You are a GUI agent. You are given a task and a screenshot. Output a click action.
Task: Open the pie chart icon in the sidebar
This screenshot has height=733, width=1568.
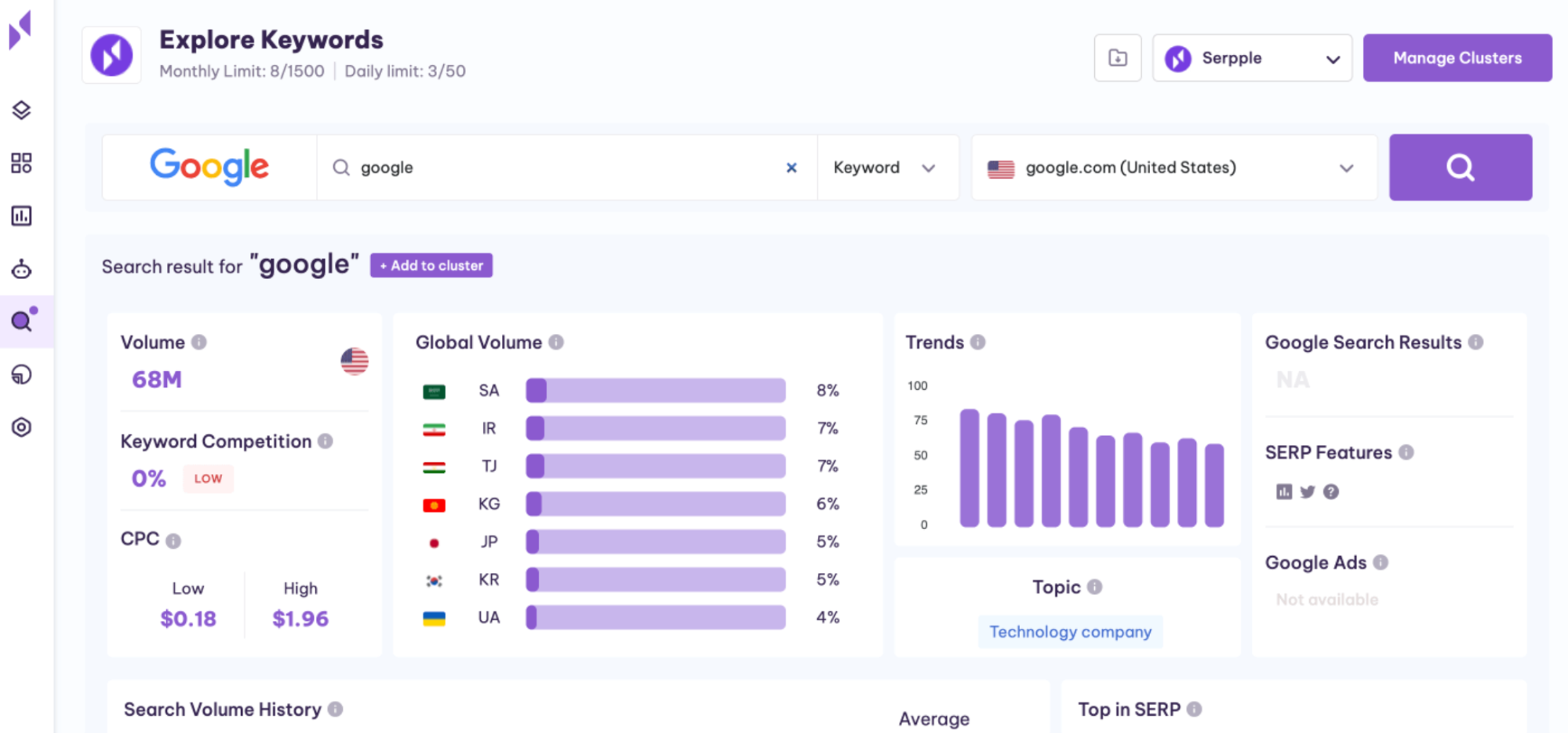coord(21,375)
